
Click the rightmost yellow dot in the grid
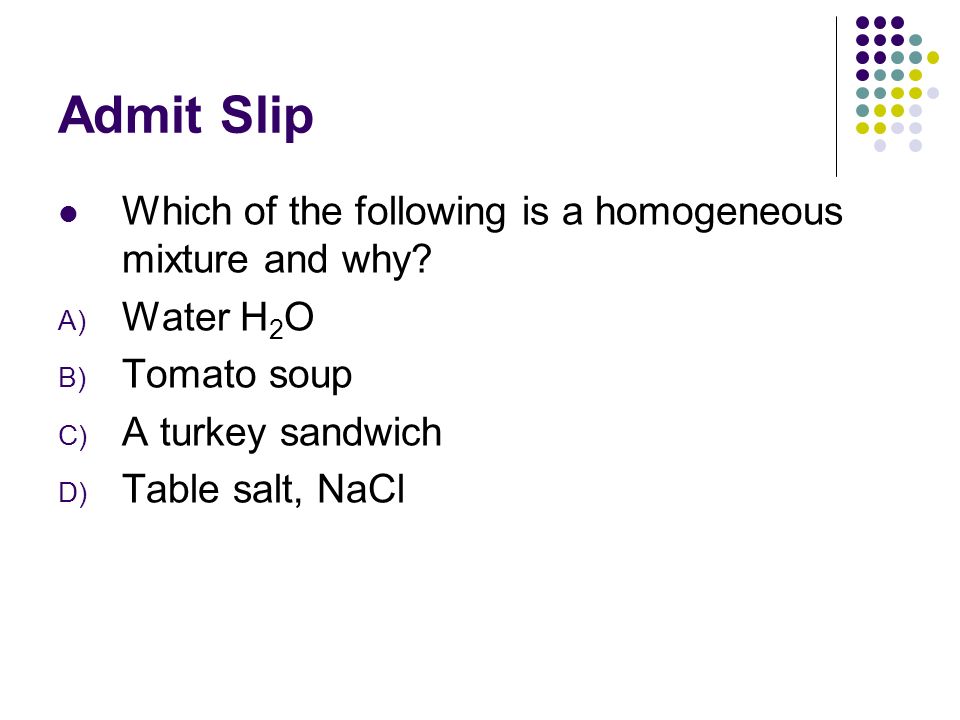coord(932,58)
